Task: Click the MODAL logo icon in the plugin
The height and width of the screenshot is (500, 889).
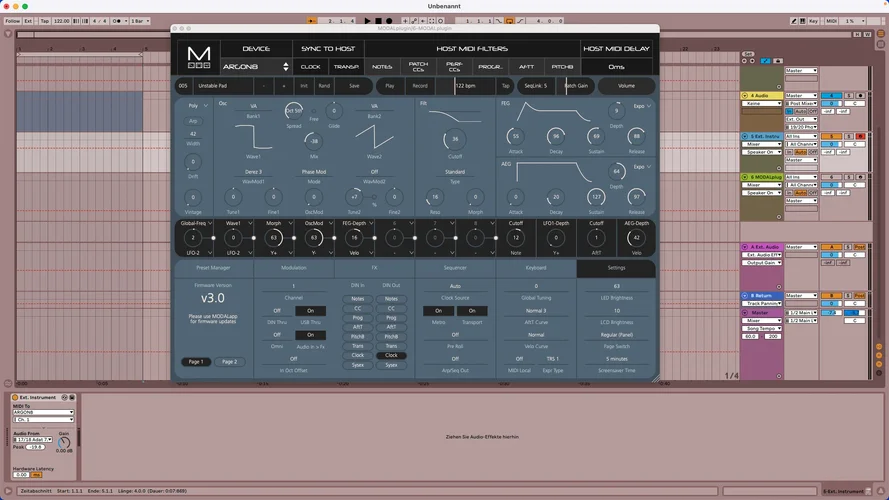Action: [197, 56]
